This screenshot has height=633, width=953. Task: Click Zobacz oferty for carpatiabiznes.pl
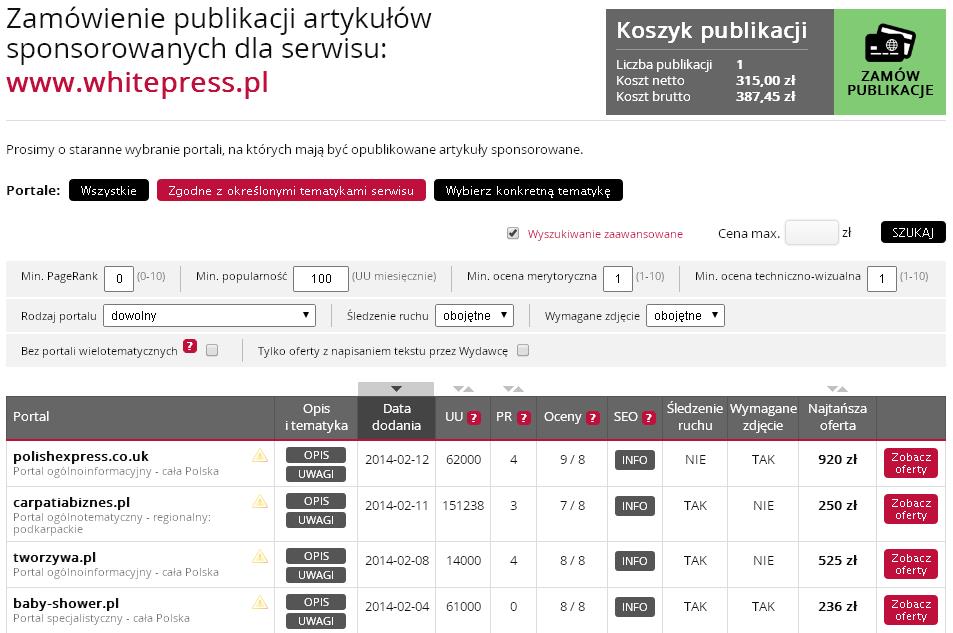pos(910,510)
